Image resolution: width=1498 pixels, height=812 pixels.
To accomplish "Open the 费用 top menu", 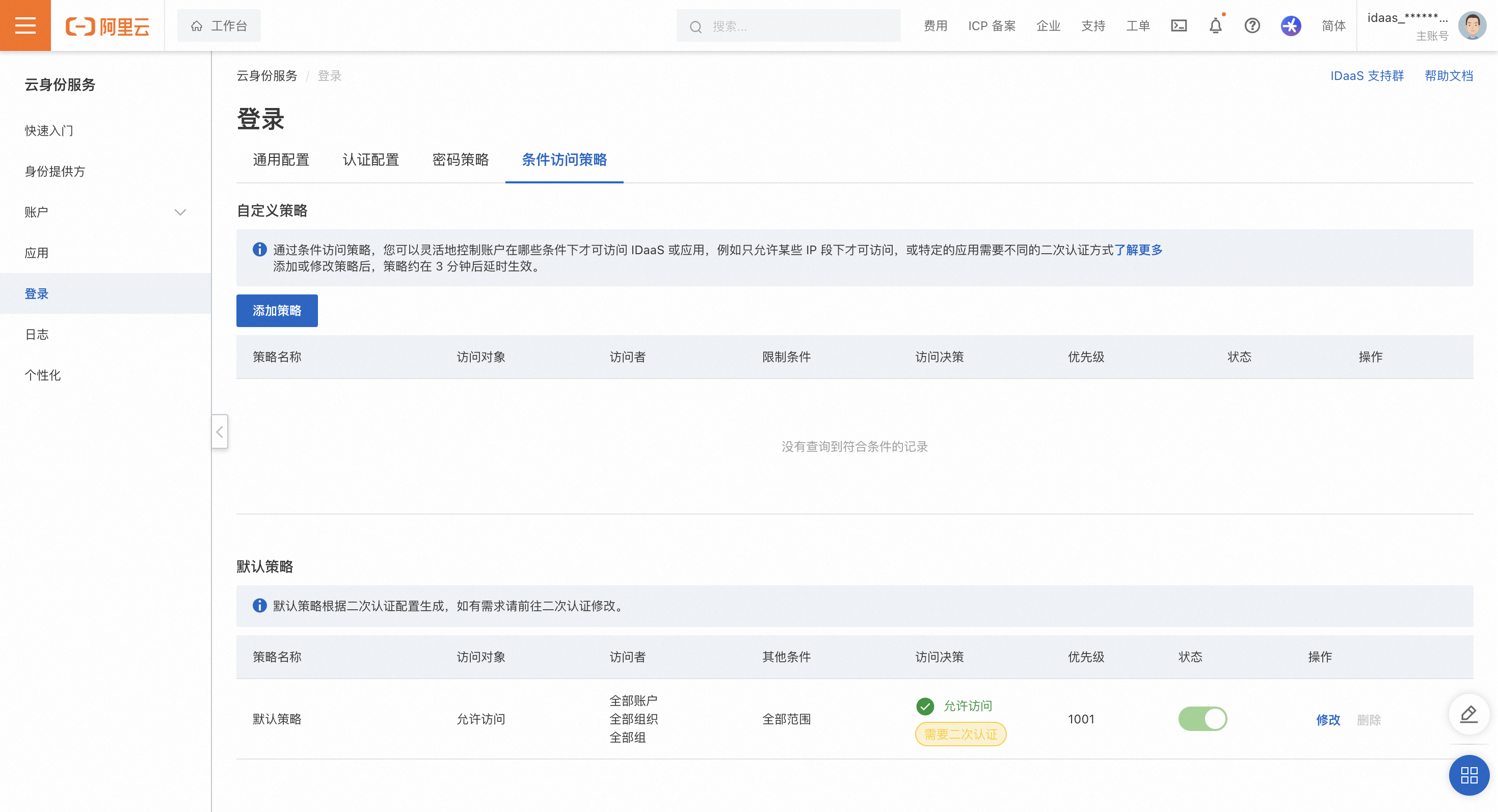I will (935, 25).
